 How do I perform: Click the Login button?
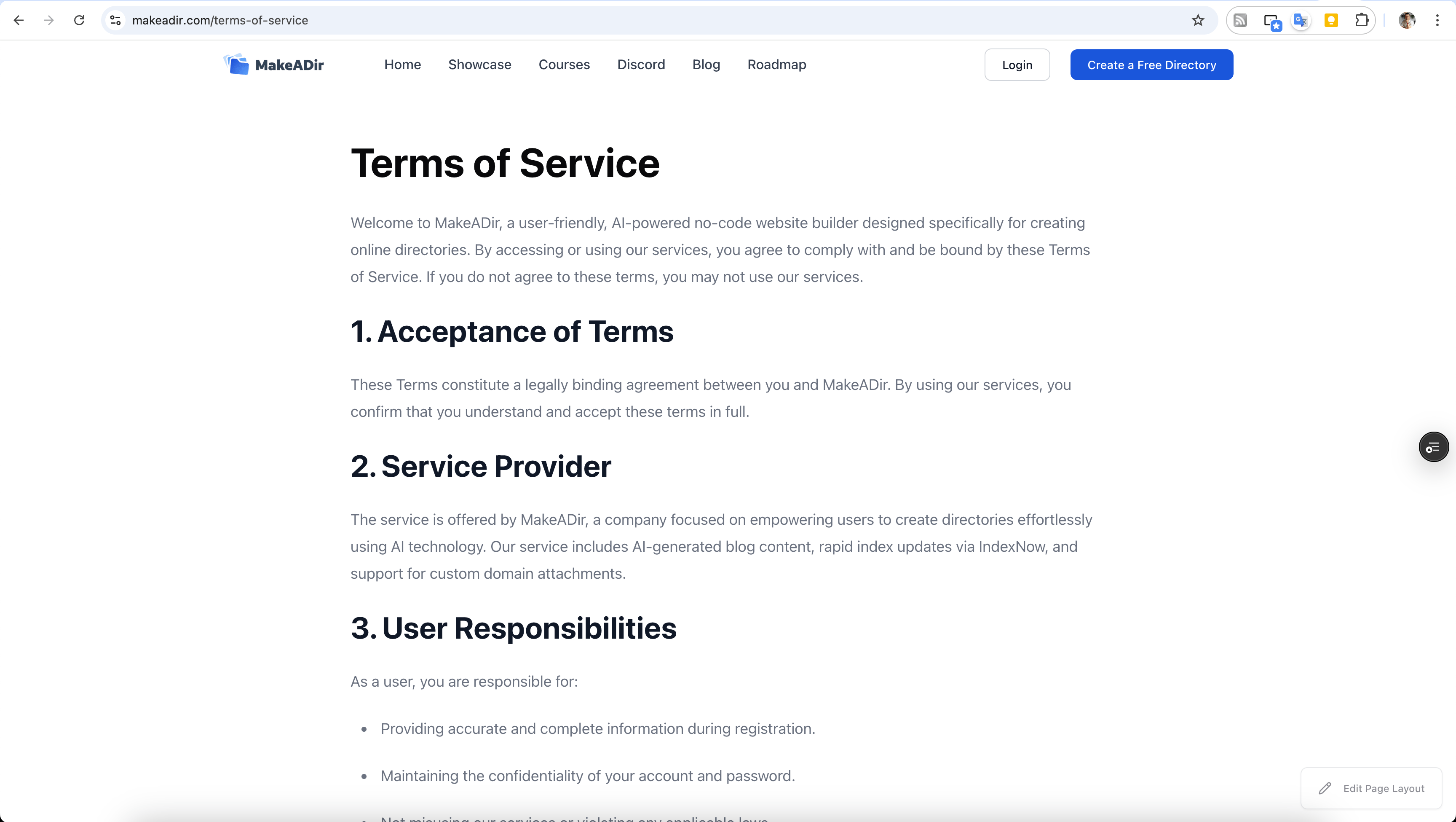click(x=1016, y=65)
